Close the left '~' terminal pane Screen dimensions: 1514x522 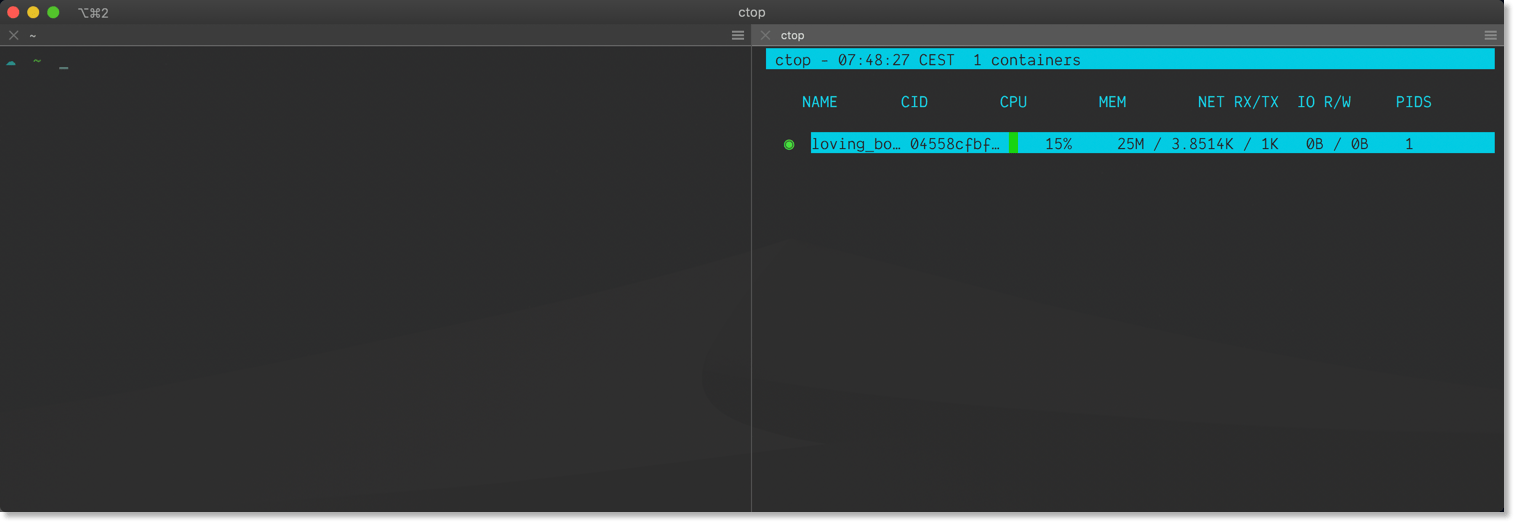[14, 35]
